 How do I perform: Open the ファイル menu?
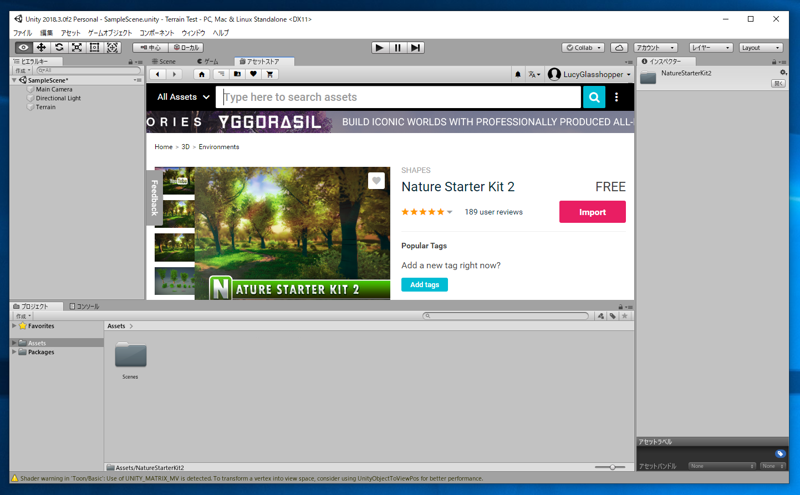point(22,33)
